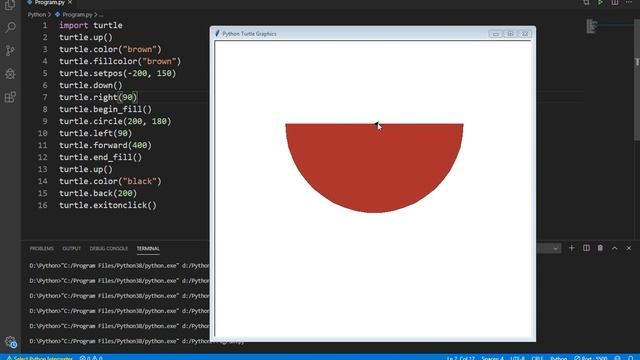
Task: Switch to the OUTPUT tab
Action: [71, 249]
